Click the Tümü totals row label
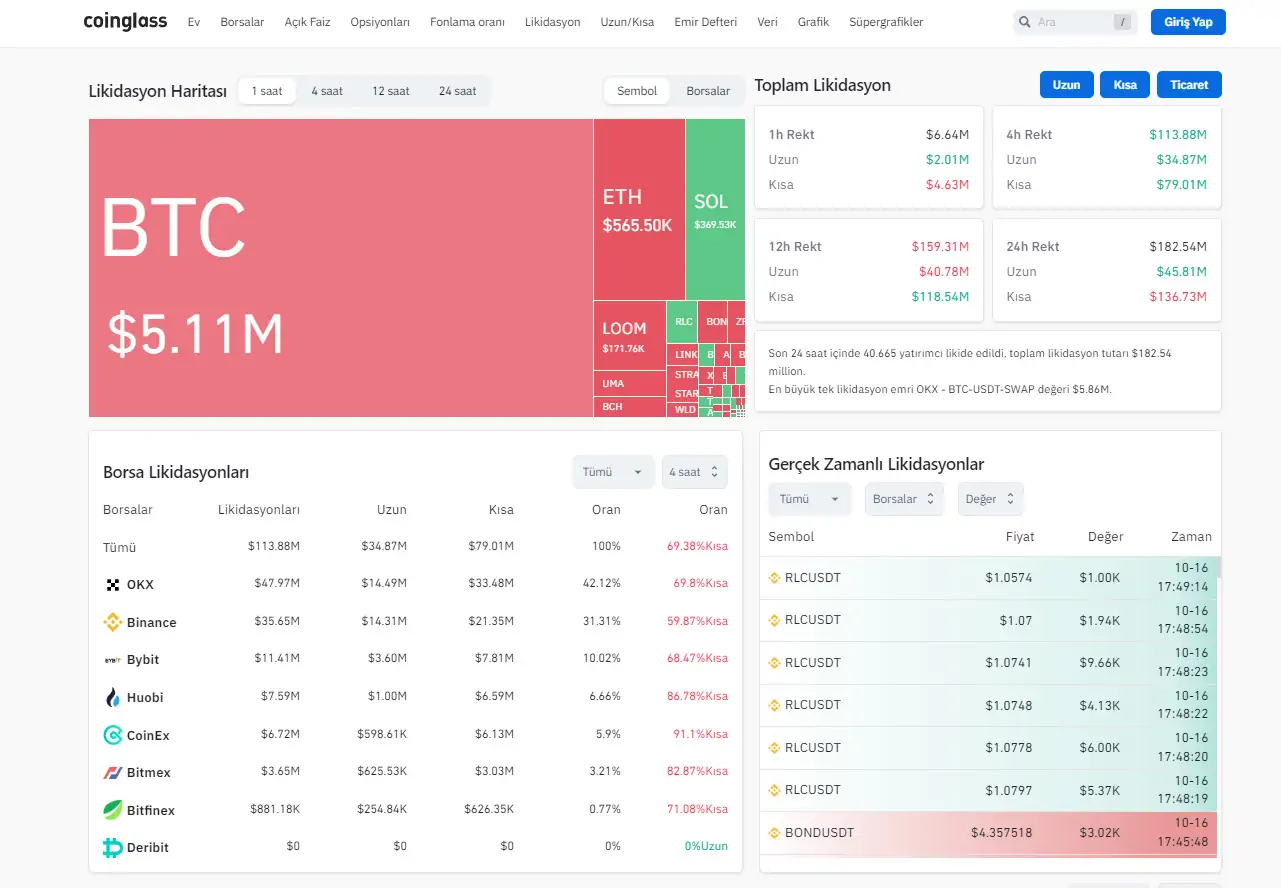The image size is (1281, 888). 119,547
